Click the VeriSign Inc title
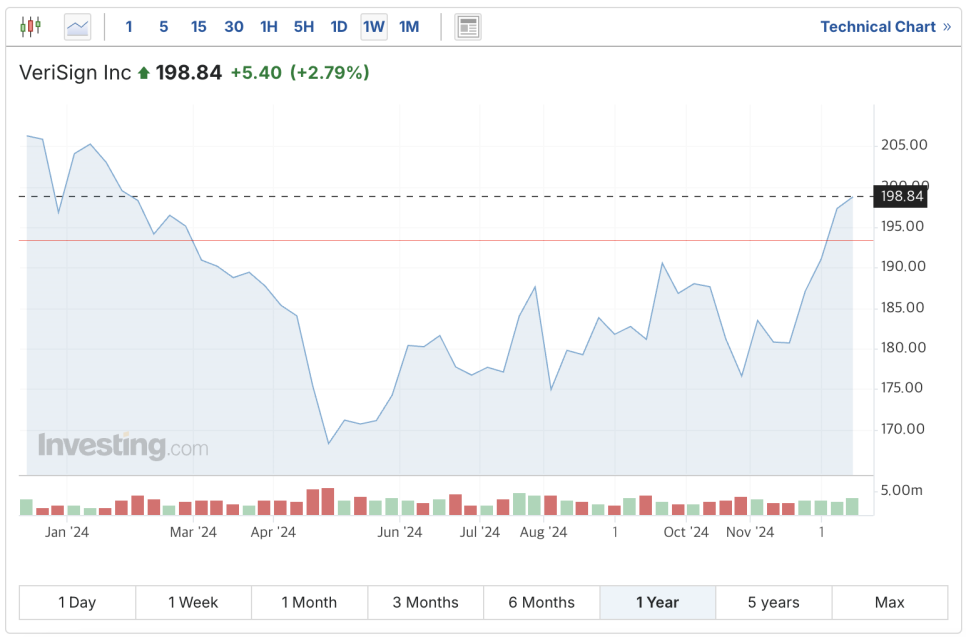 [75, 73]
